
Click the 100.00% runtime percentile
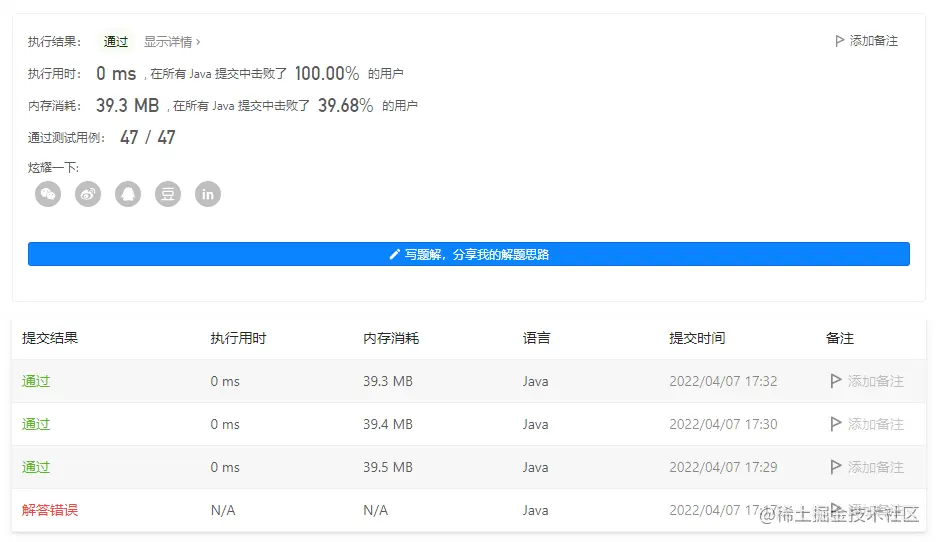tap(327, 74)
